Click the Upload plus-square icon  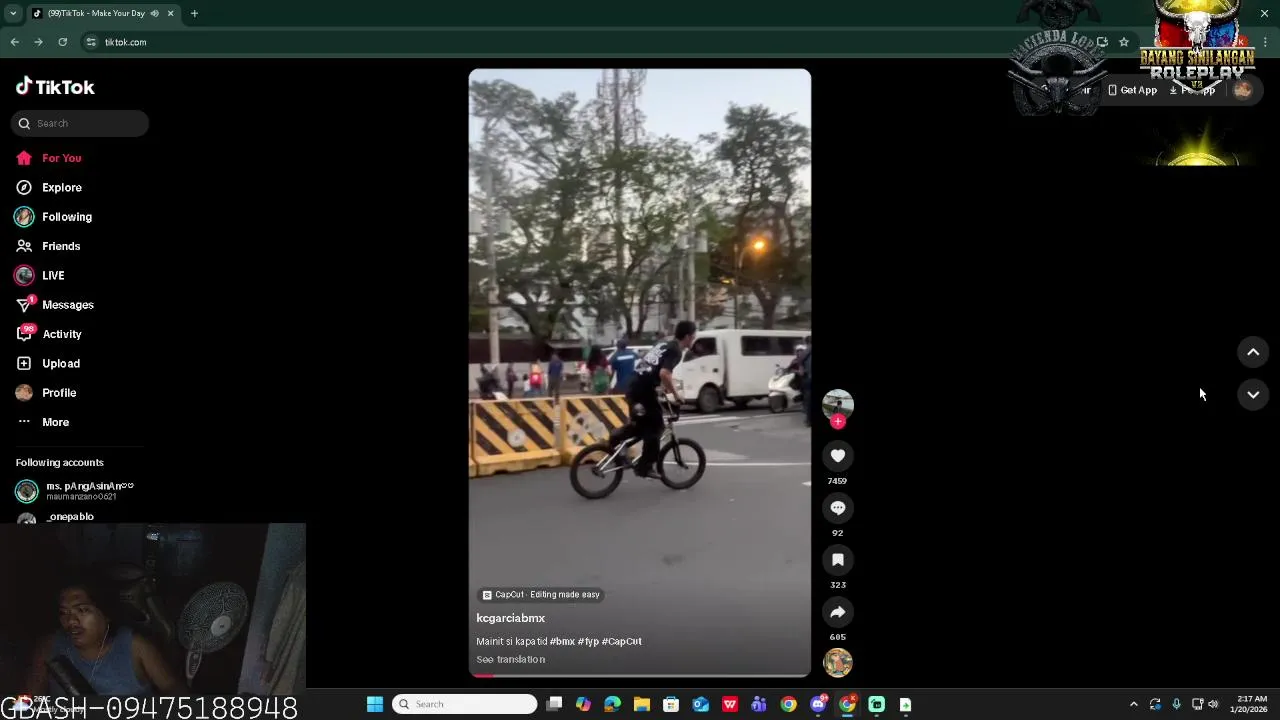(x=24, y=363)
